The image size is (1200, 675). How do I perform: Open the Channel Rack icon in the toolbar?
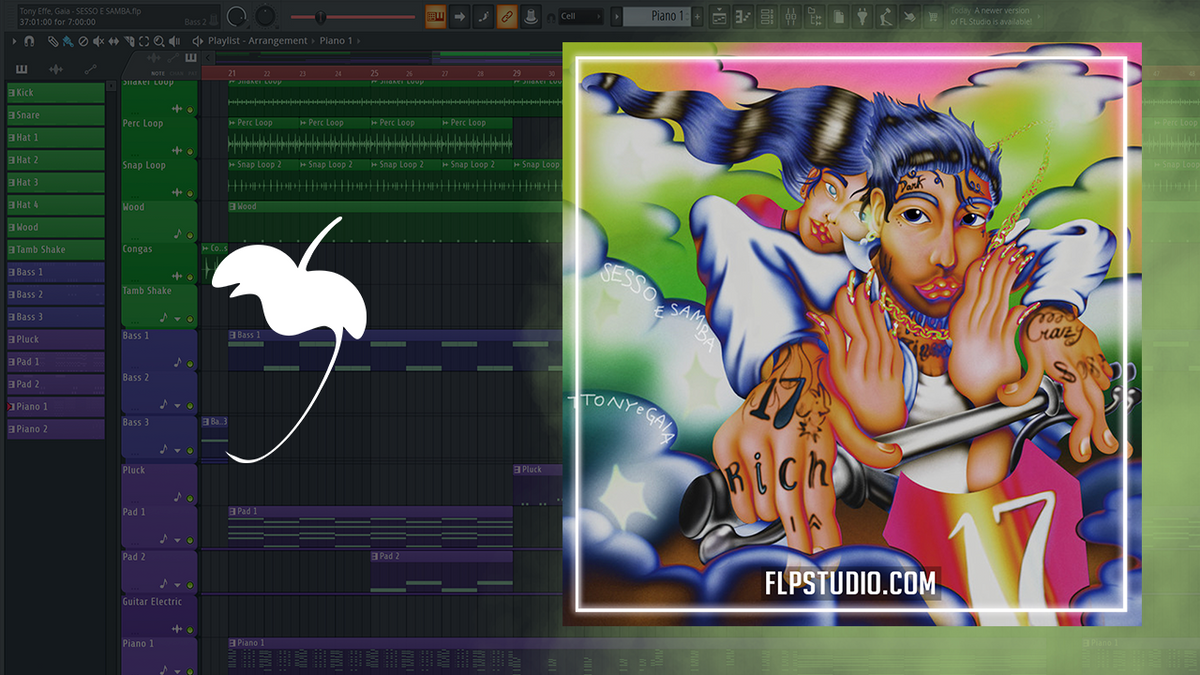click(x=766, y=16)
